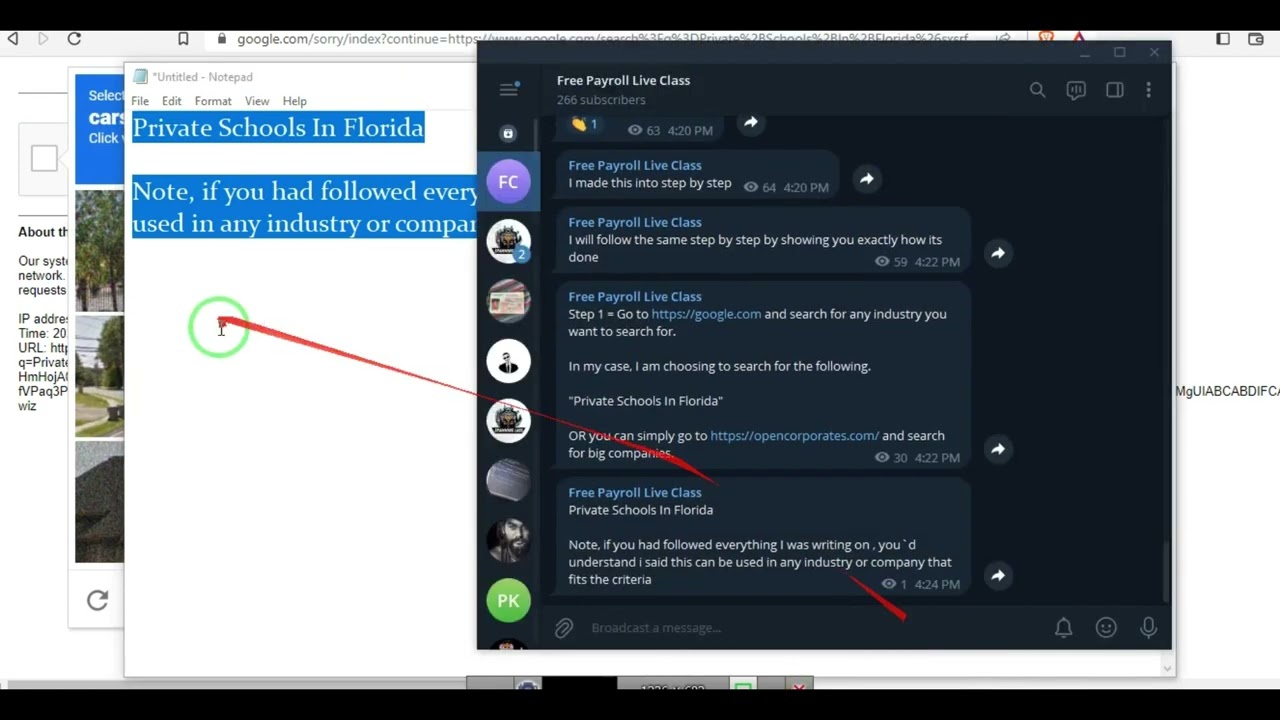This screenshot has width=1280, height=720.
Task: Open chat avatar with 2 unread badge
Action: (508, 241)
